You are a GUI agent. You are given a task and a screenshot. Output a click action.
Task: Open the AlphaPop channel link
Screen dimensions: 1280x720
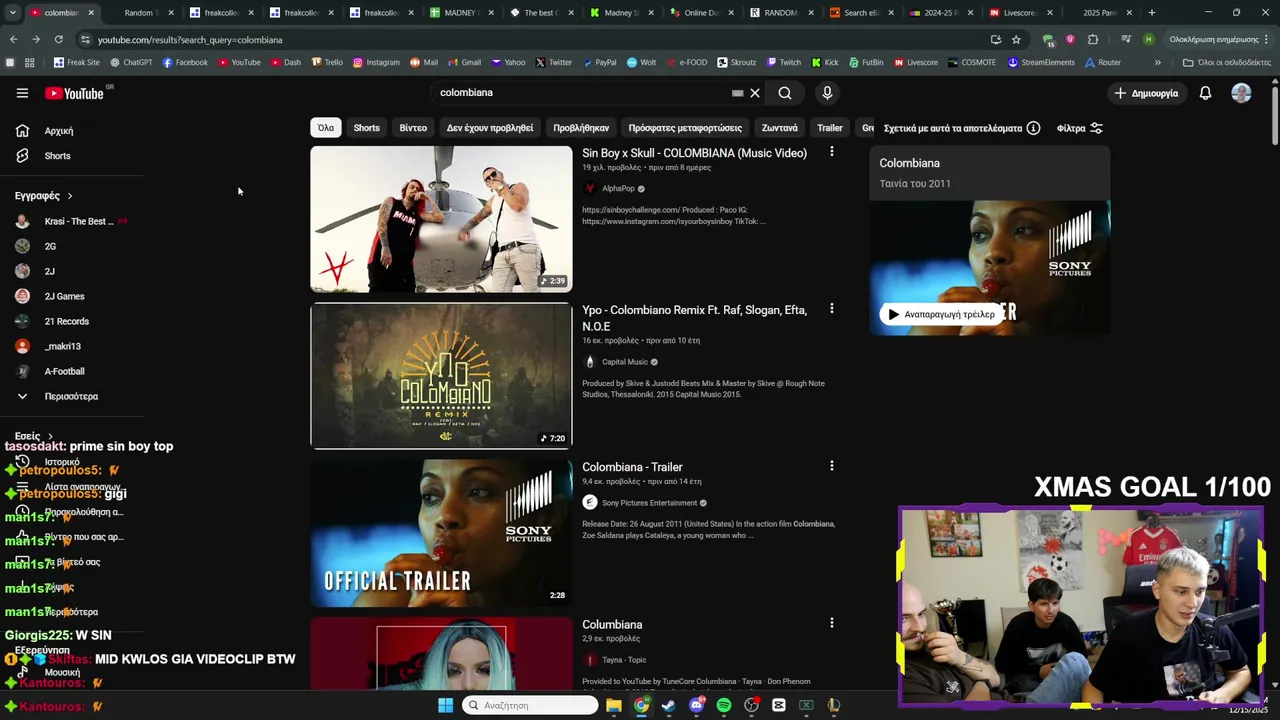618,188
